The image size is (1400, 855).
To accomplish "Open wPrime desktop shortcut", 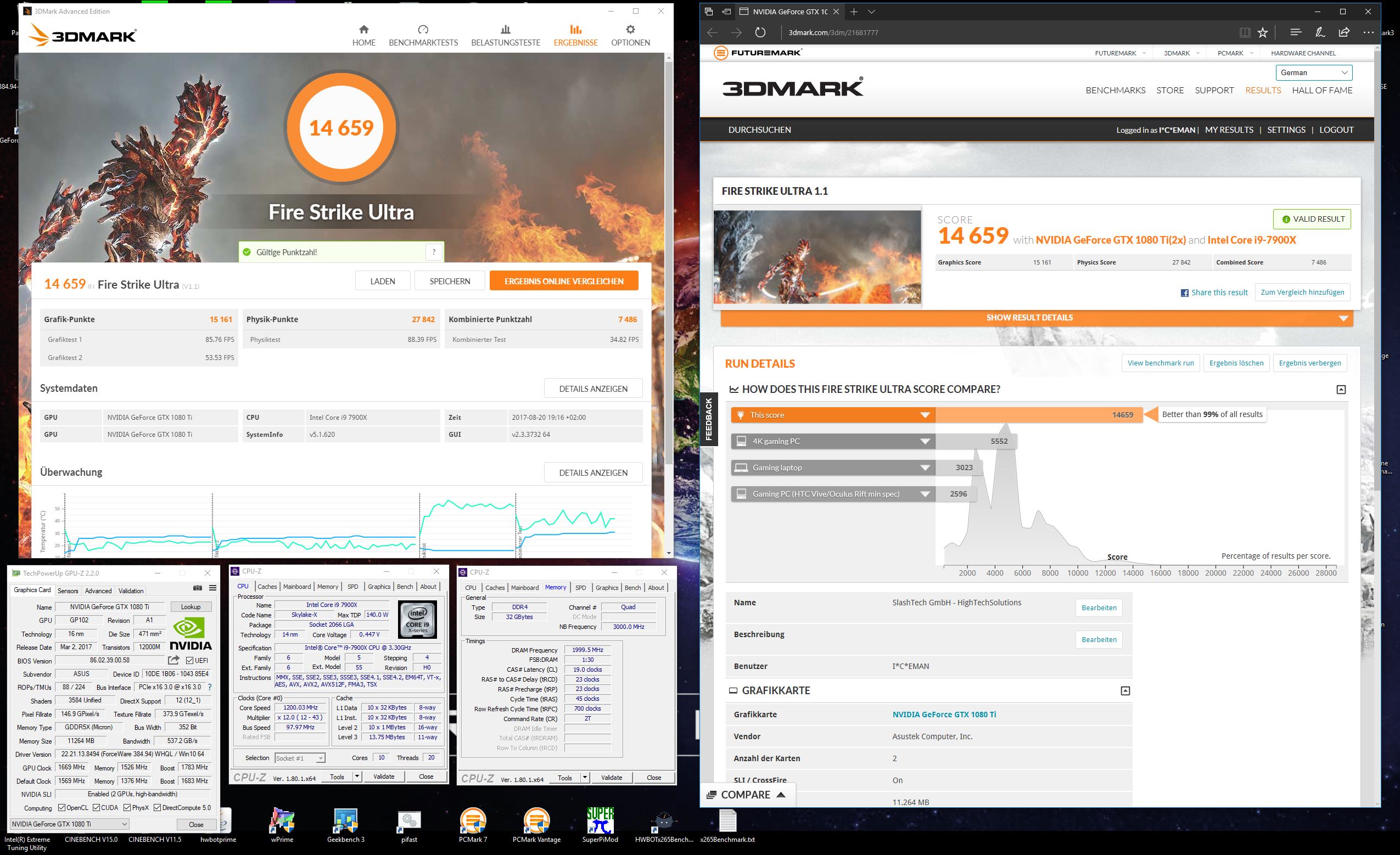I will [282, 825].
